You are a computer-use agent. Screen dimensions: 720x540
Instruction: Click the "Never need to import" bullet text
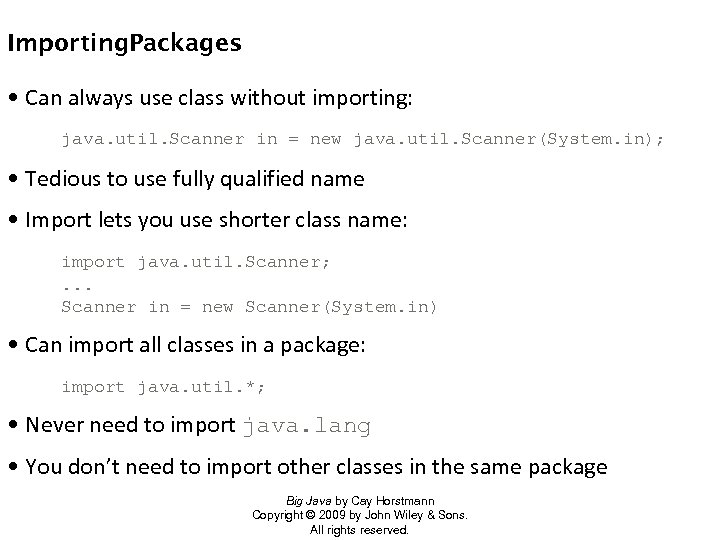pos(131,425)
